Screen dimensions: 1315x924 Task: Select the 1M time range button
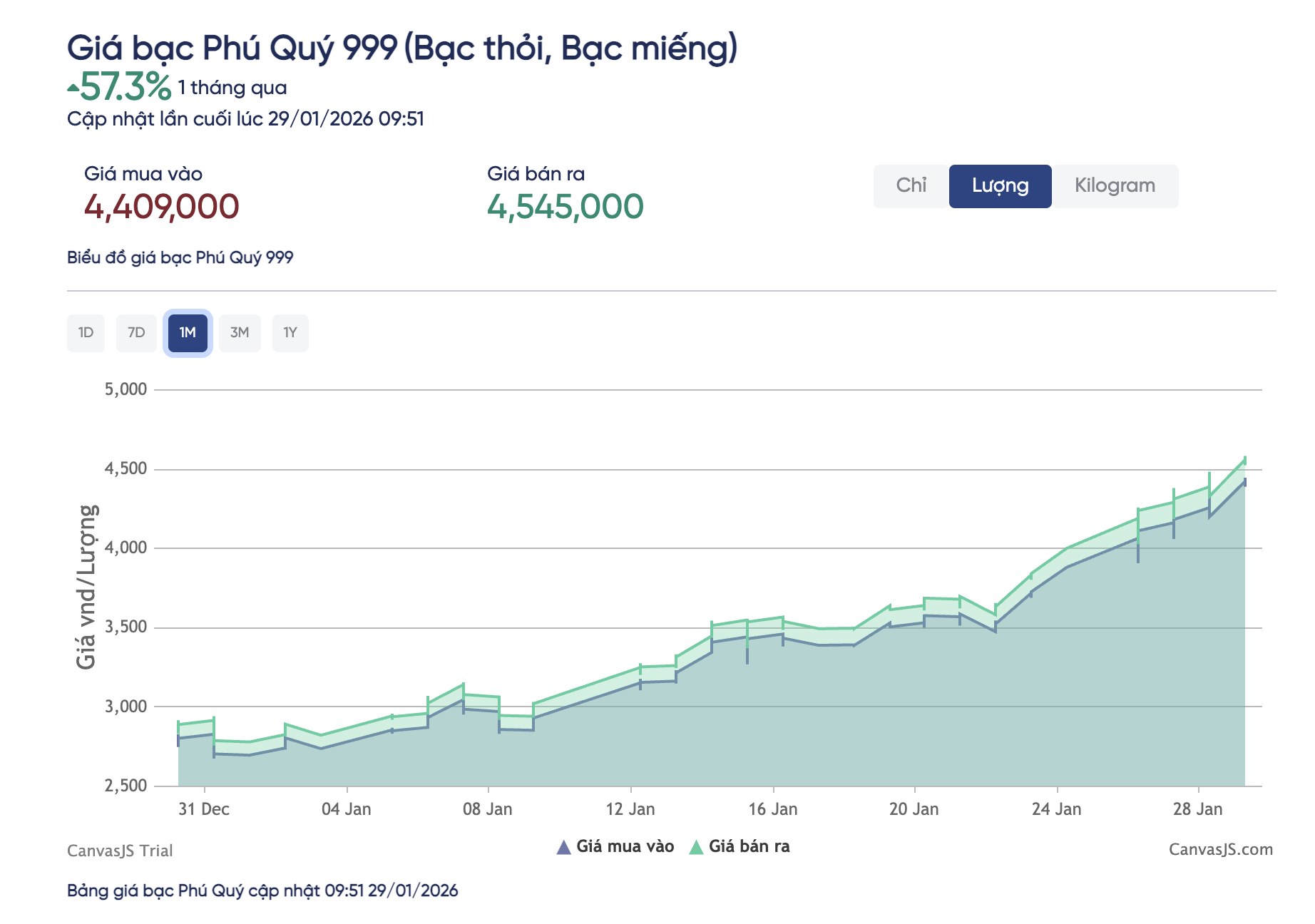coord(188,332)
